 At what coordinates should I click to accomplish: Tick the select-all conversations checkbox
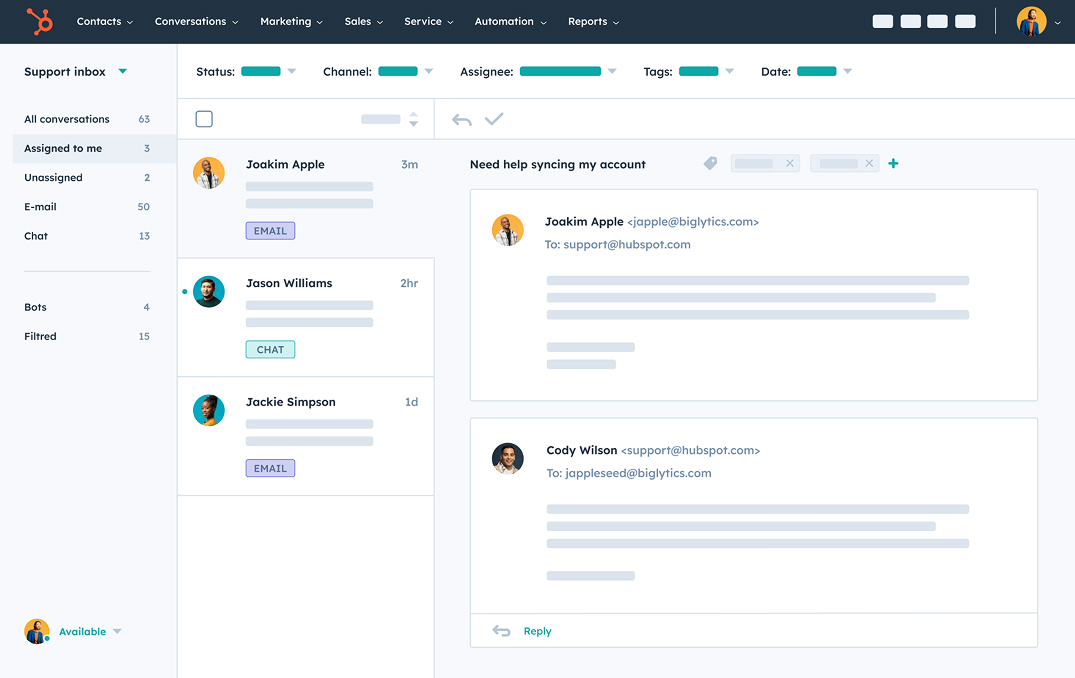pos(204,119)
